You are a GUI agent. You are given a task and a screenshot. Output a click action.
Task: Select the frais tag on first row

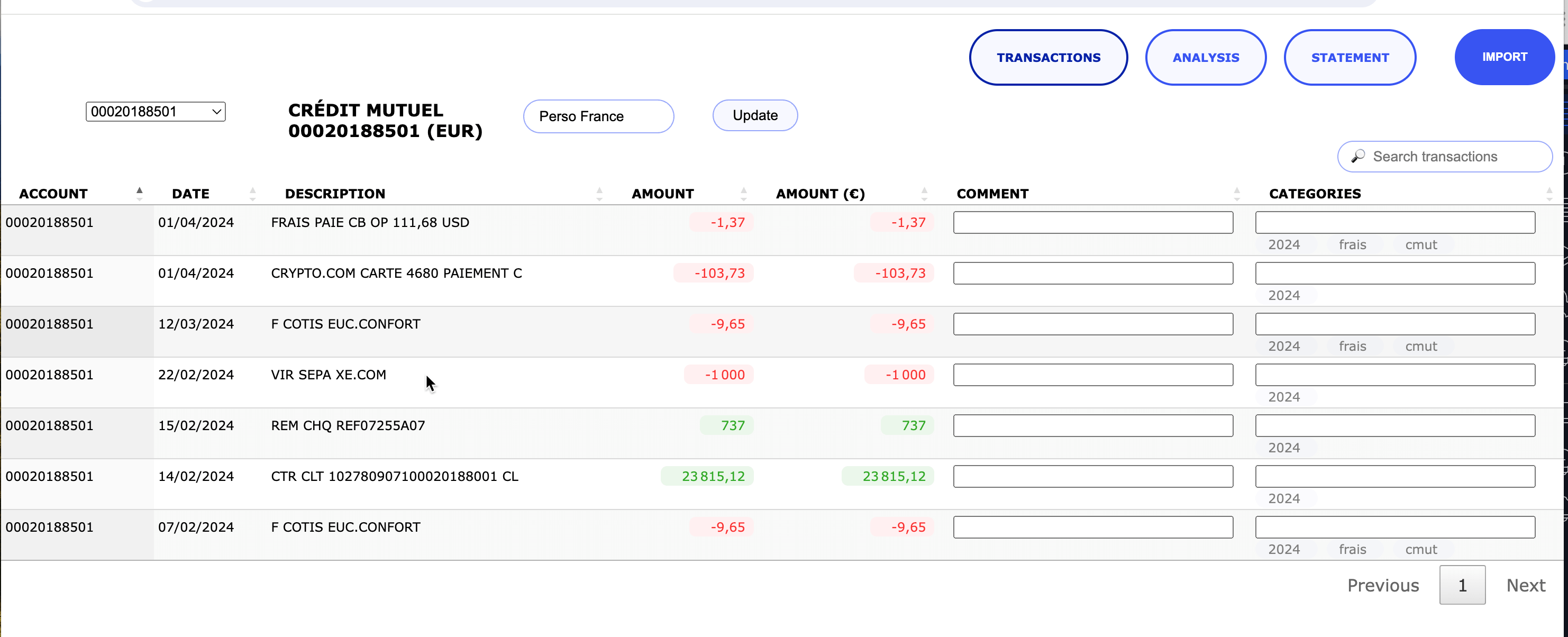(x=1352, y=244)
